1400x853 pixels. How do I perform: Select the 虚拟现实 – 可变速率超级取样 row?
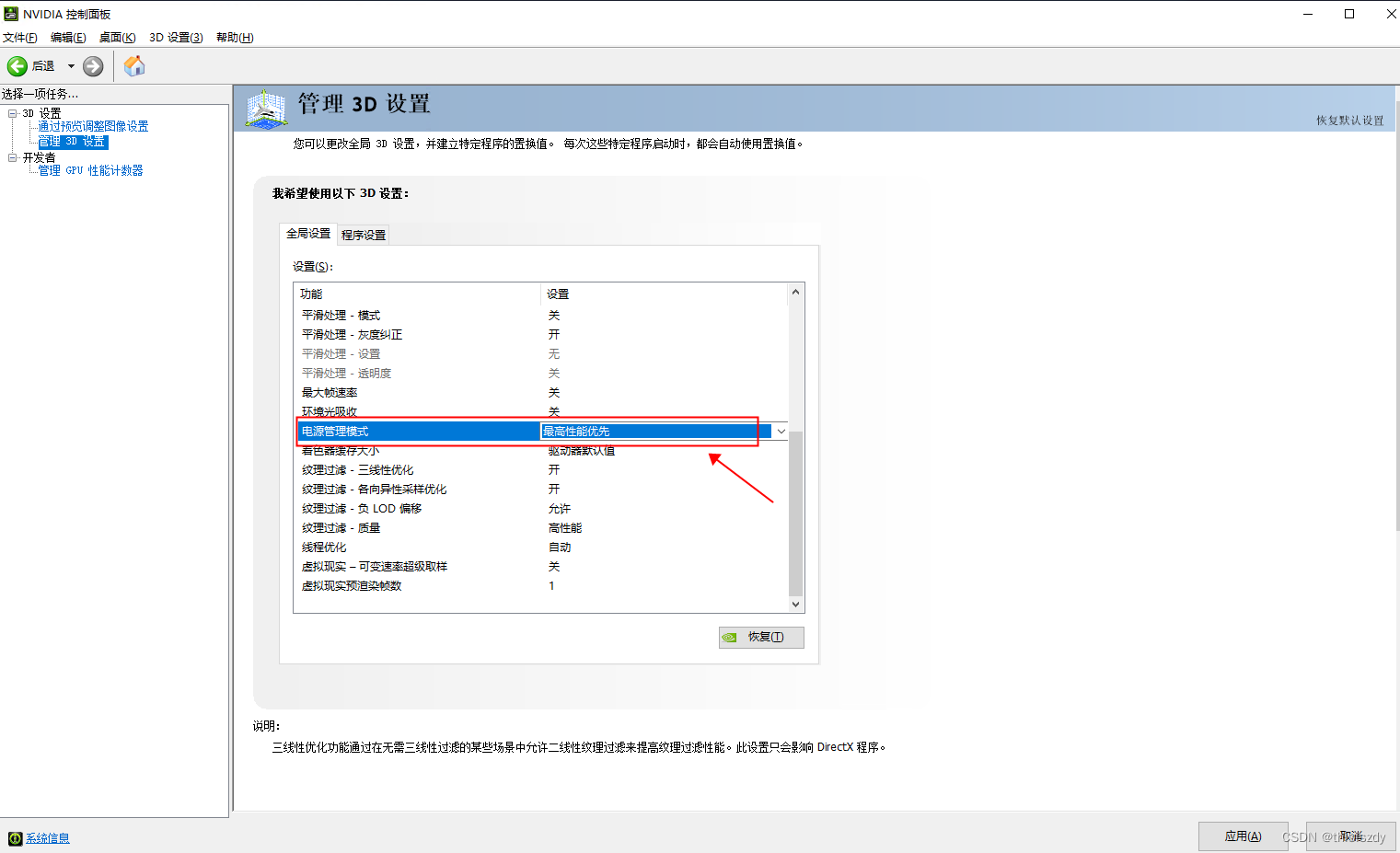coord(541,567)
